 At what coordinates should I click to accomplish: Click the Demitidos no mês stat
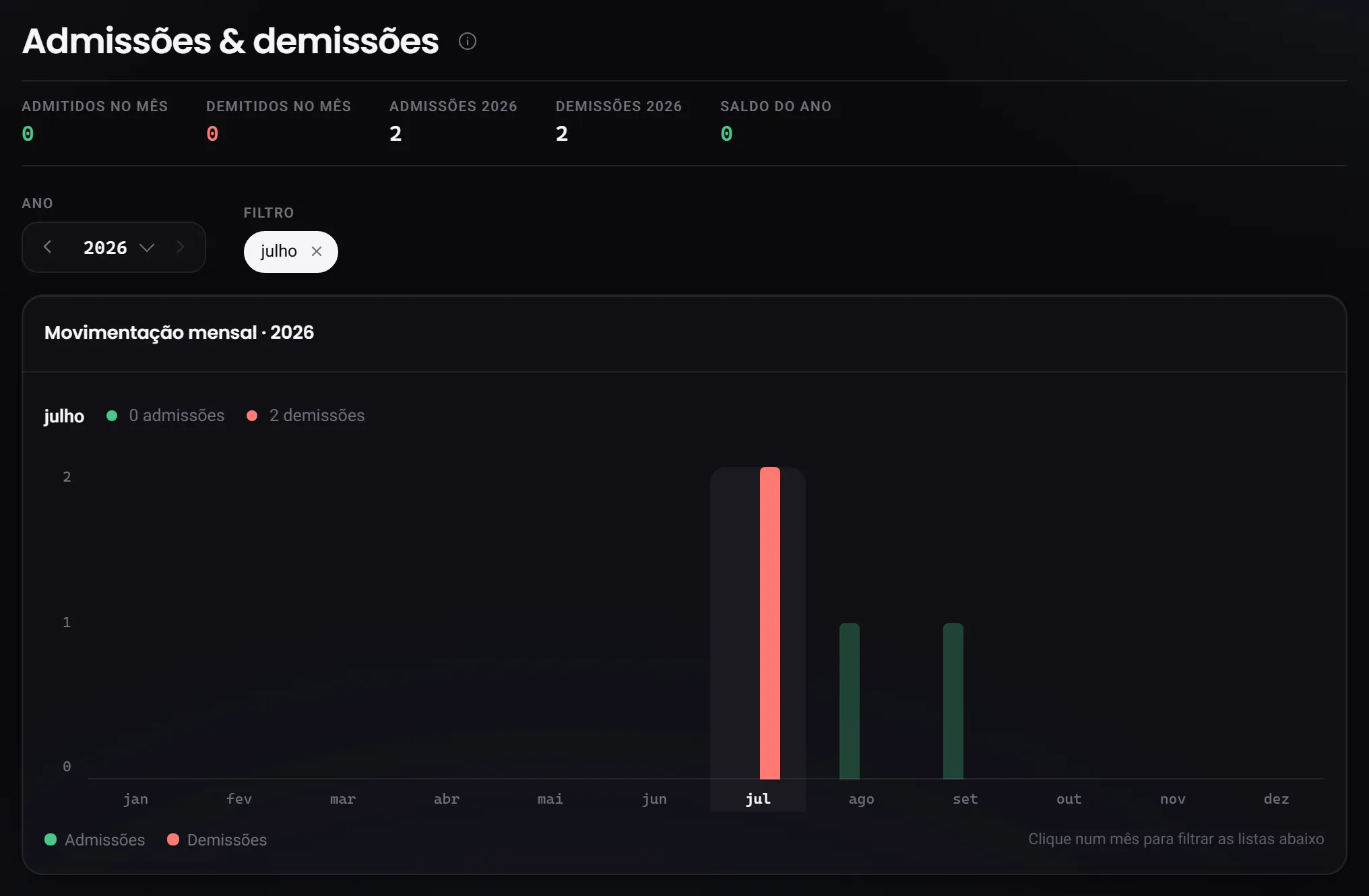click(278, 121)
